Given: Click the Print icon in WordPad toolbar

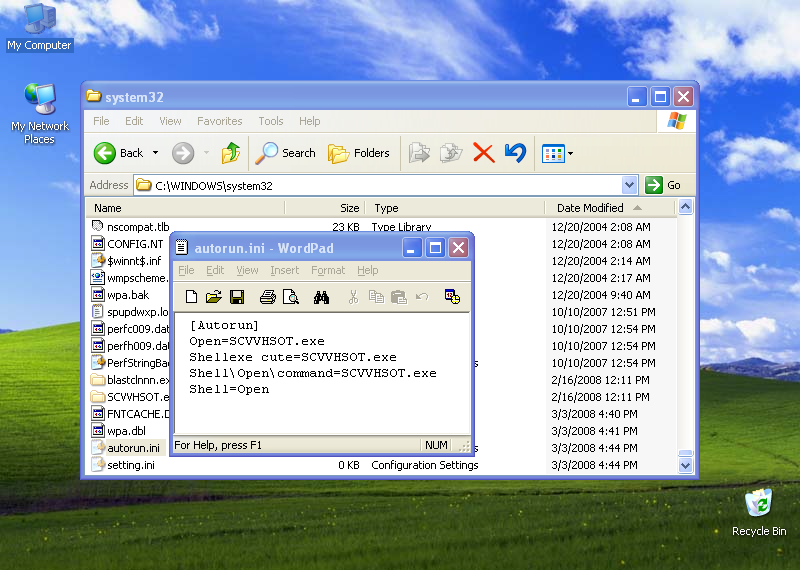Looking at the screenshot, I should tap(267, 296).
